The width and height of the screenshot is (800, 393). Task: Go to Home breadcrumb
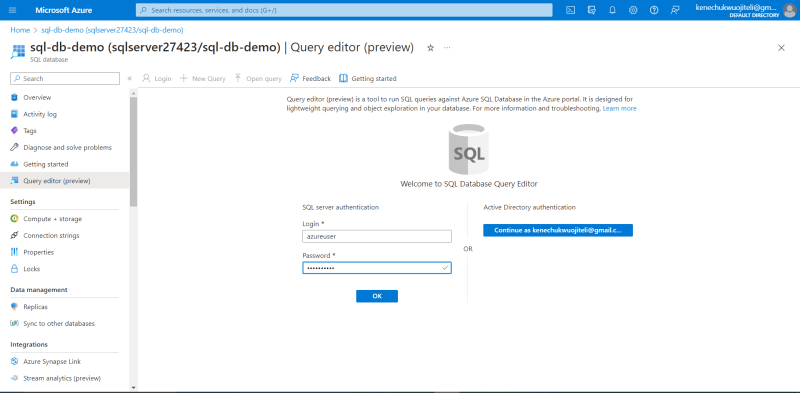point(20,30)
